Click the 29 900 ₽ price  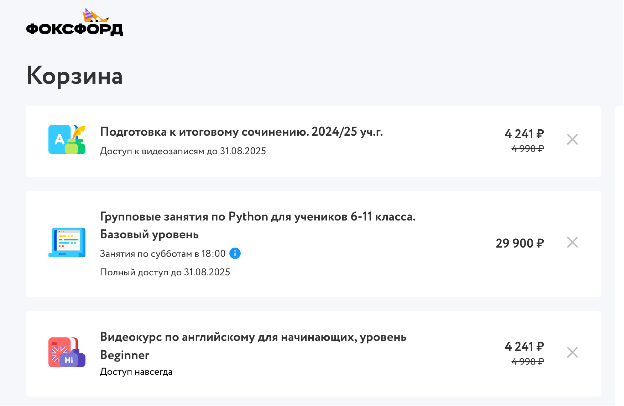(x=520, y=243)
